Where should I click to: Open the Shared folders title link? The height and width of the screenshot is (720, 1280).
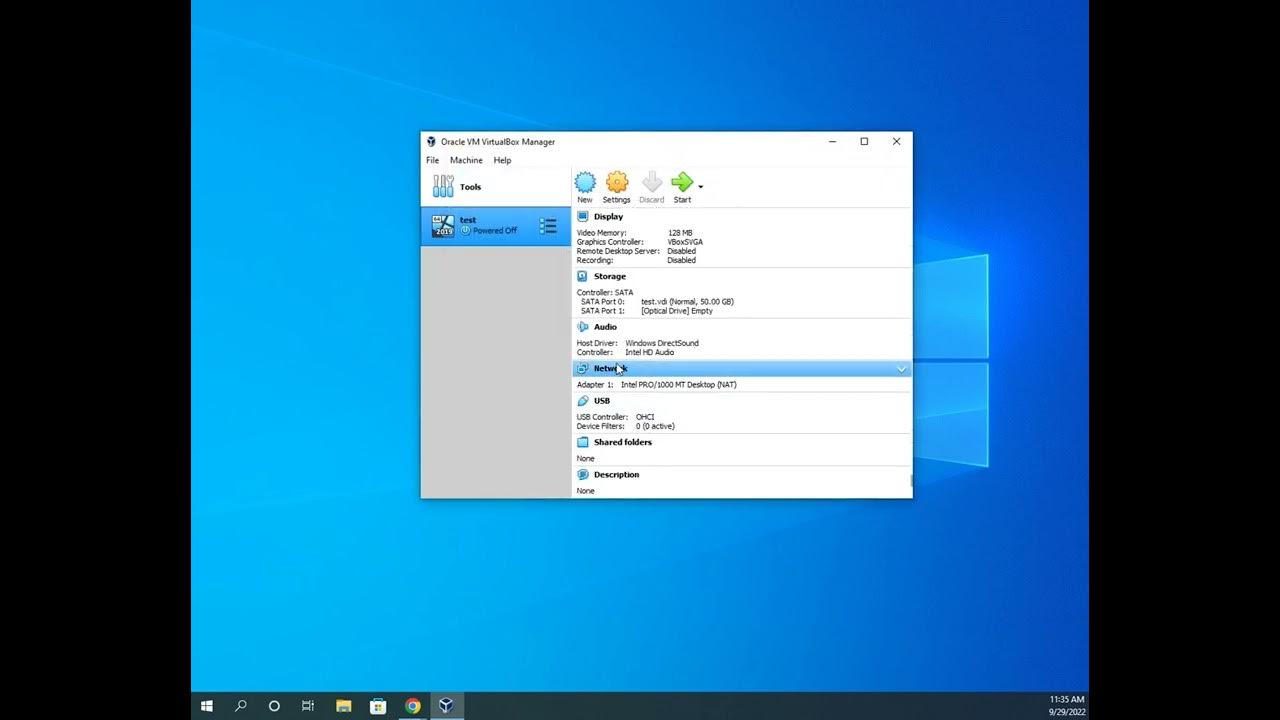pyautogui.click(x=623, y=442)
